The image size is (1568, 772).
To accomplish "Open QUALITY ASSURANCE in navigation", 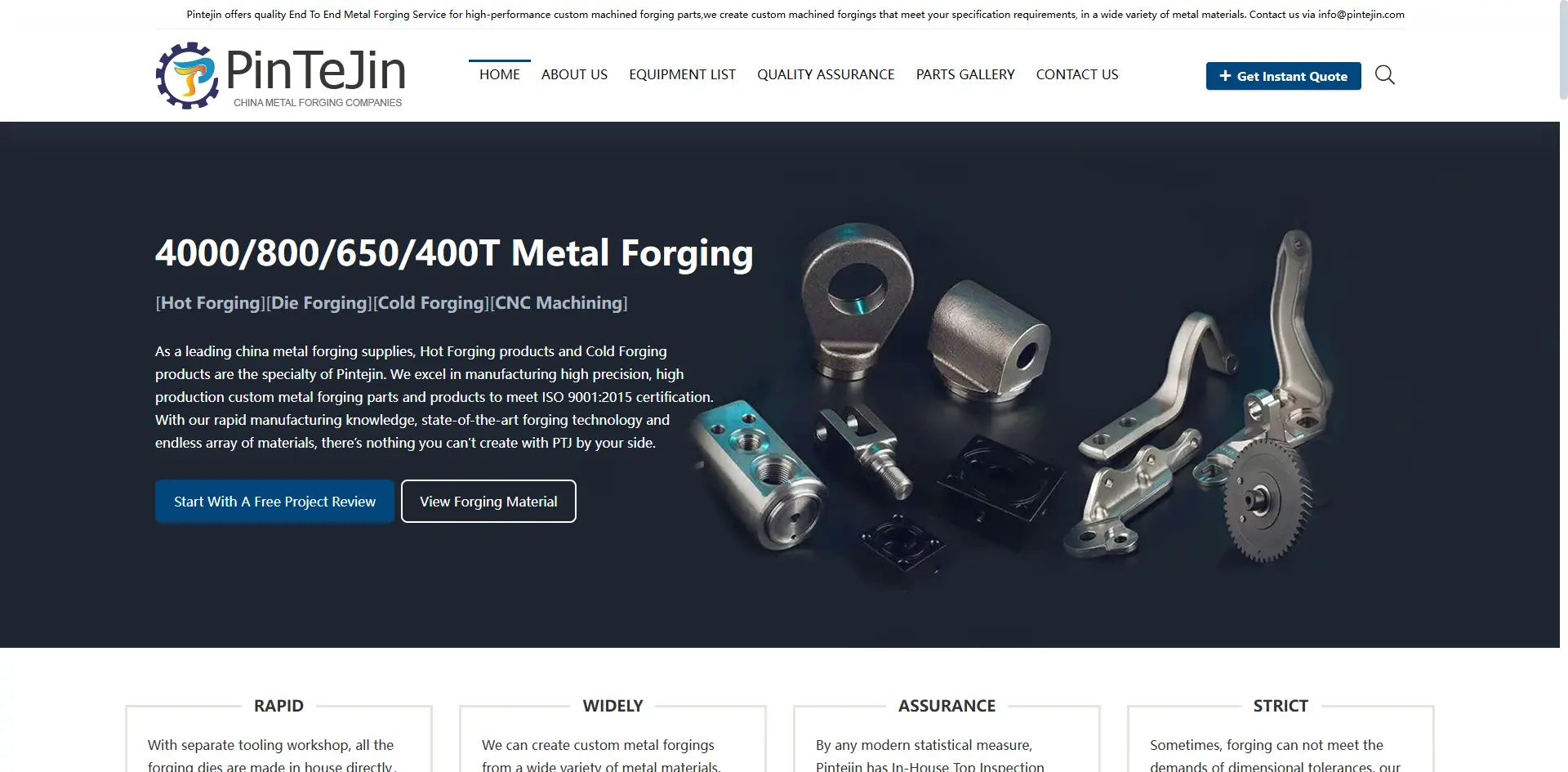I will pyautogui.click(x=826, y=74).
